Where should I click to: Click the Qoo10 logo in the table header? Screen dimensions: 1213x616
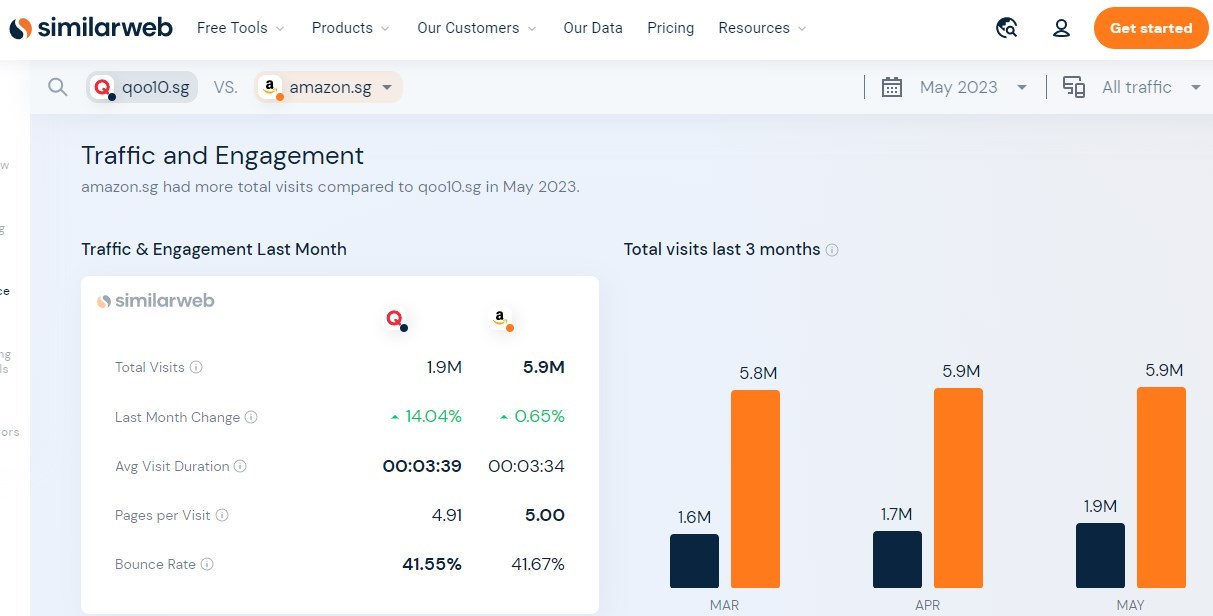[x=397, y=320]
